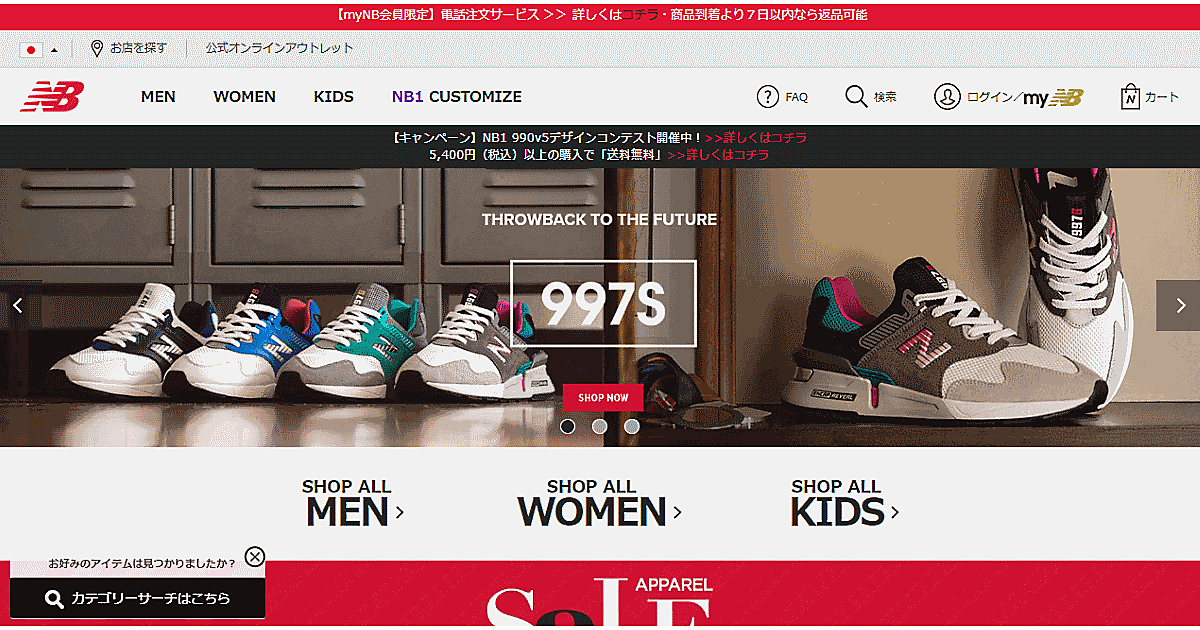Open the NB1 CUSTOMIZE menu item
Viewport: 1200px width, 630px height.
457,97
